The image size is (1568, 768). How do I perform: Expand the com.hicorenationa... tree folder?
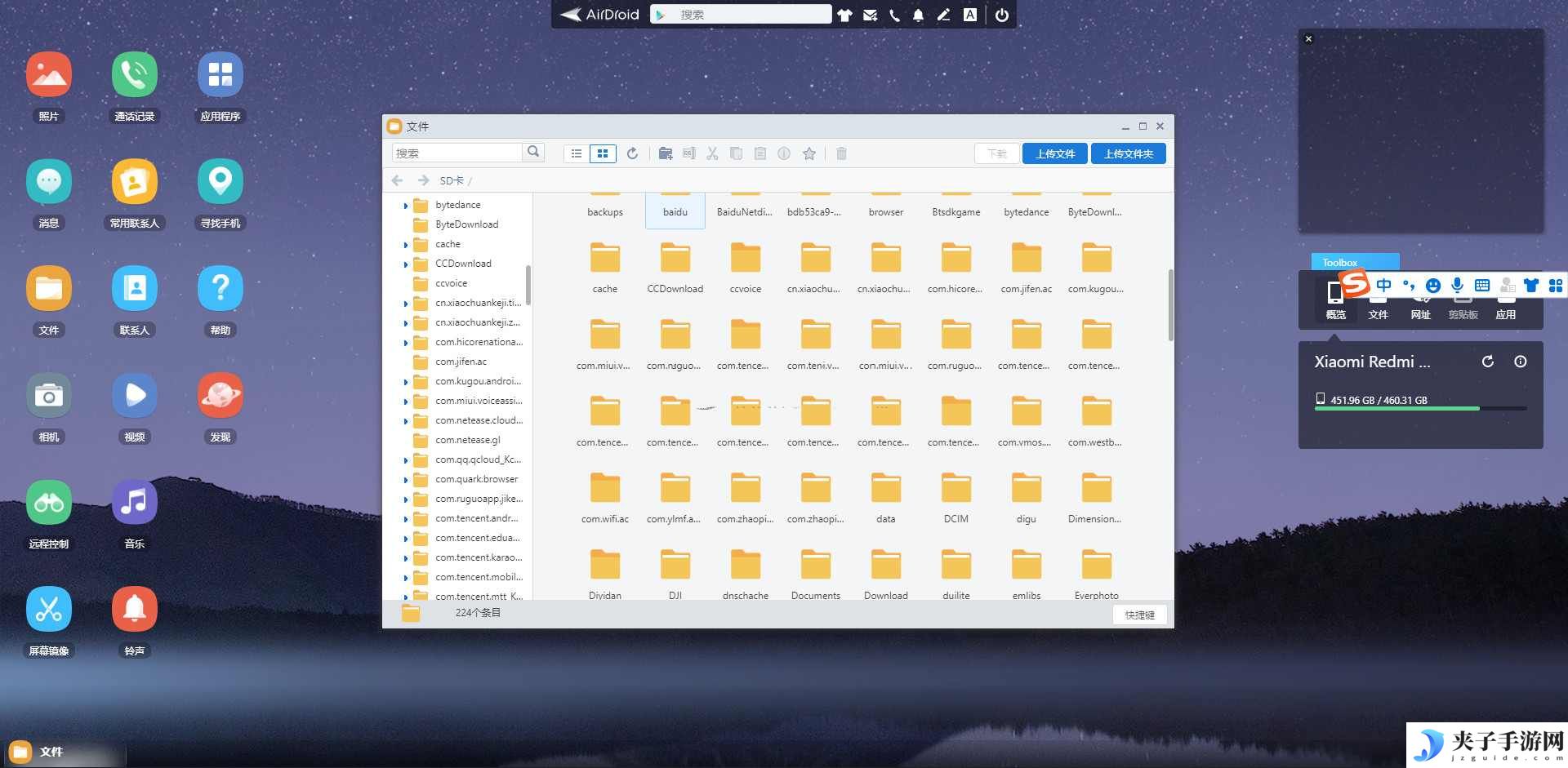(406, 343)
